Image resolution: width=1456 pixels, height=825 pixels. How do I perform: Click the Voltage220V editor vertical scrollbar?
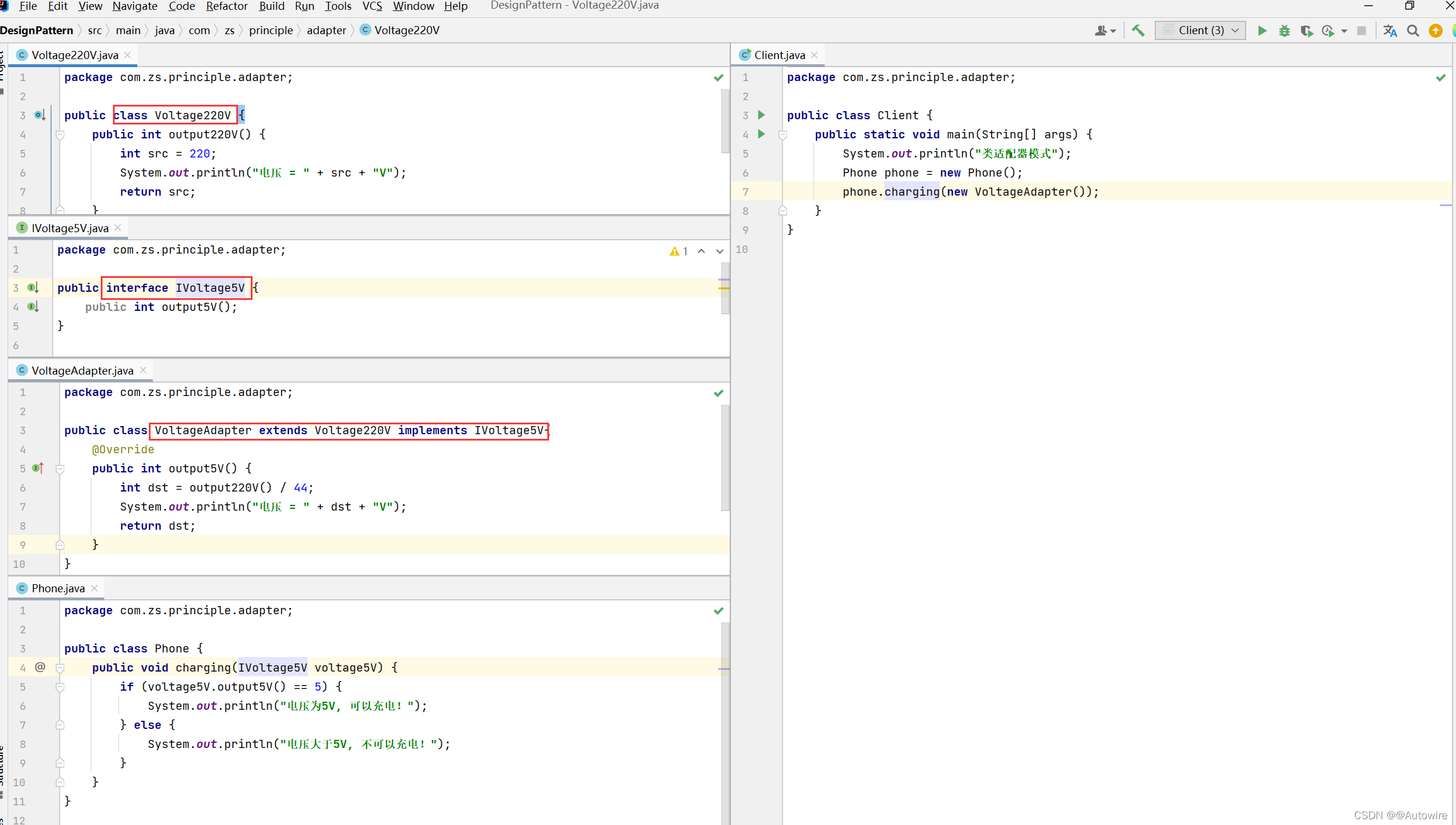click(x=725, y=122)
